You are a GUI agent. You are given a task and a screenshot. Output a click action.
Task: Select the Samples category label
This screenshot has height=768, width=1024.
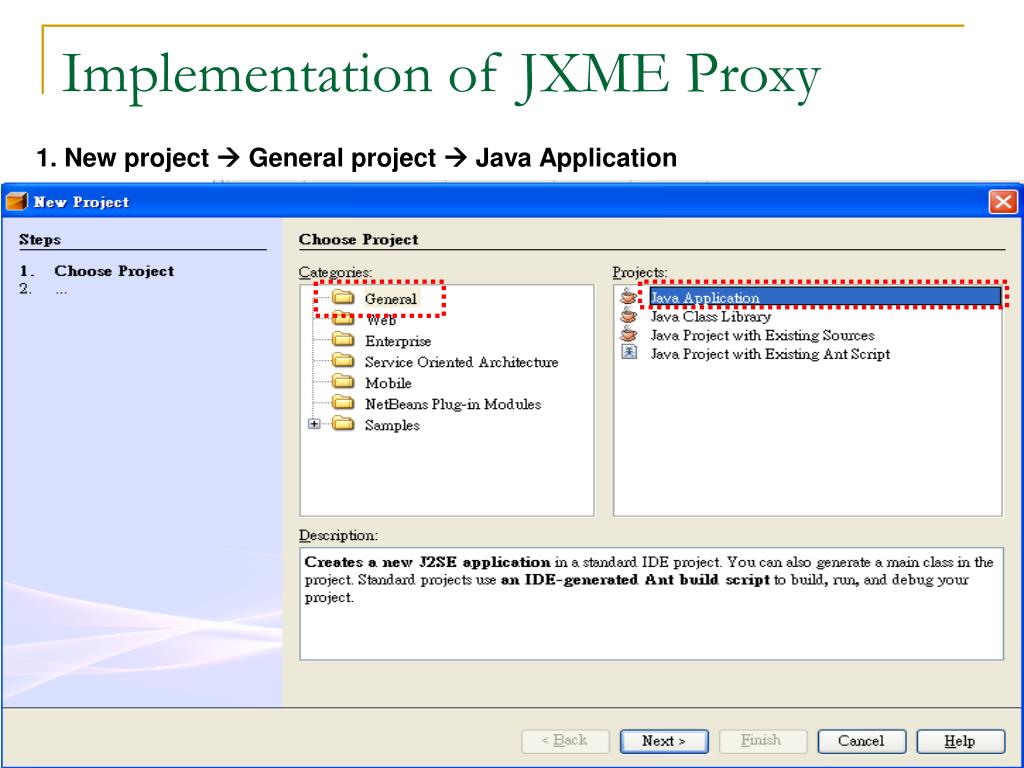pos(392,425)
